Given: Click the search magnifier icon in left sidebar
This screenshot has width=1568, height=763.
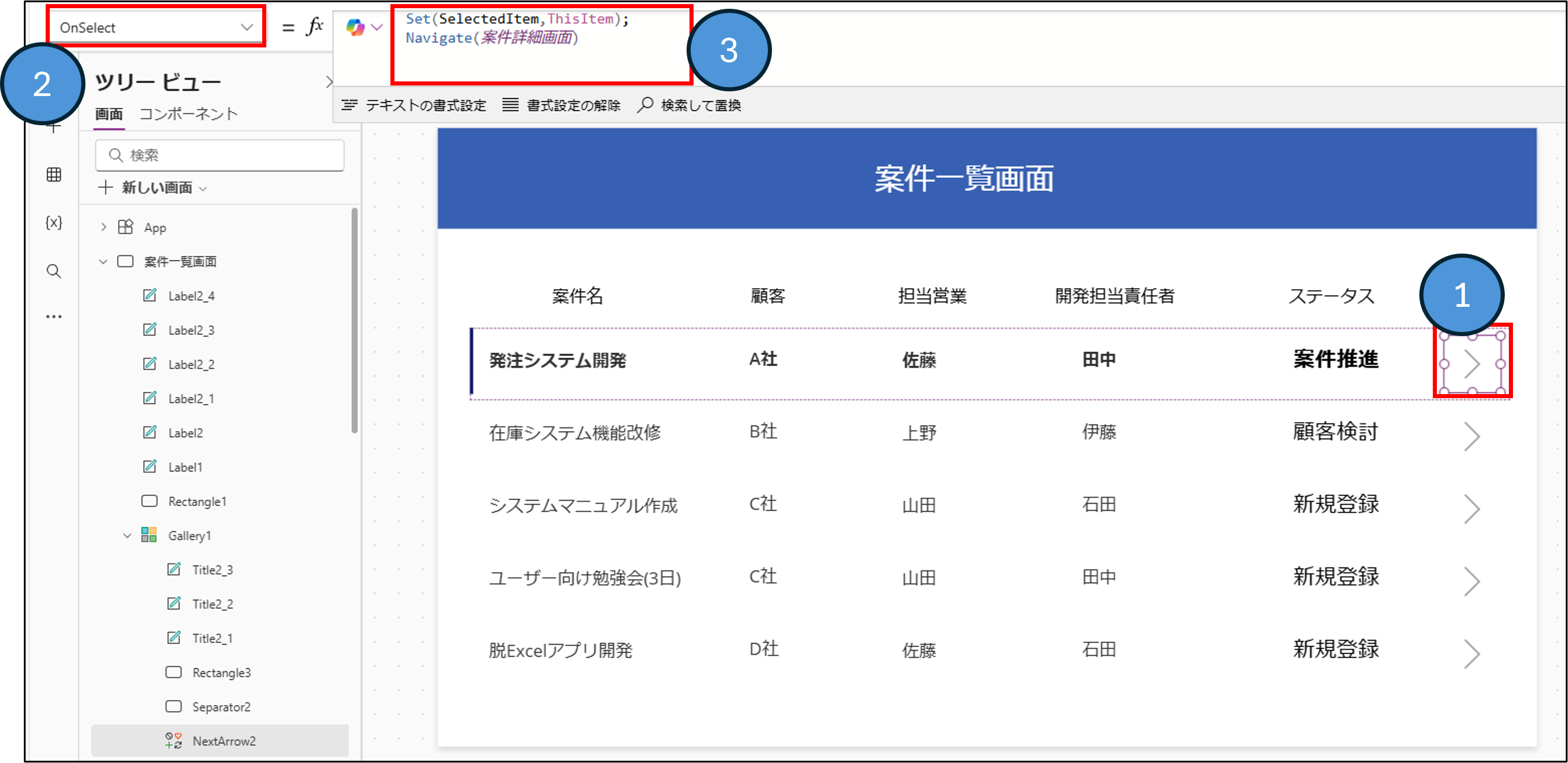Looking at the screenshot, I should (x=54, y=271).
